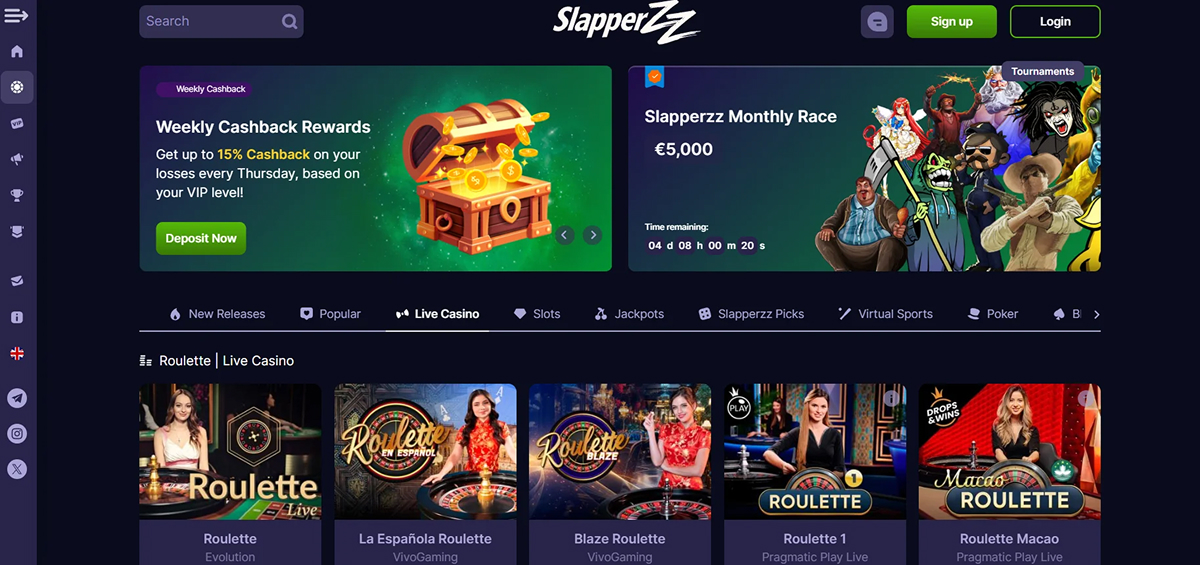Open the X social icon in sidebar
This screenshot has height=565, width=1200.
17,468
